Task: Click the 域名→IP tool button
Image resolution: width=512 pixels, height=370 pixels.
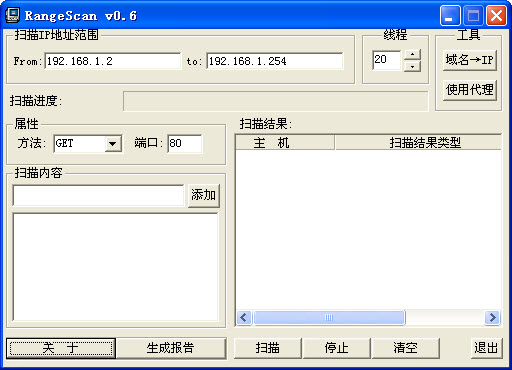Action: pyautogui.click(x=469, y=60)
